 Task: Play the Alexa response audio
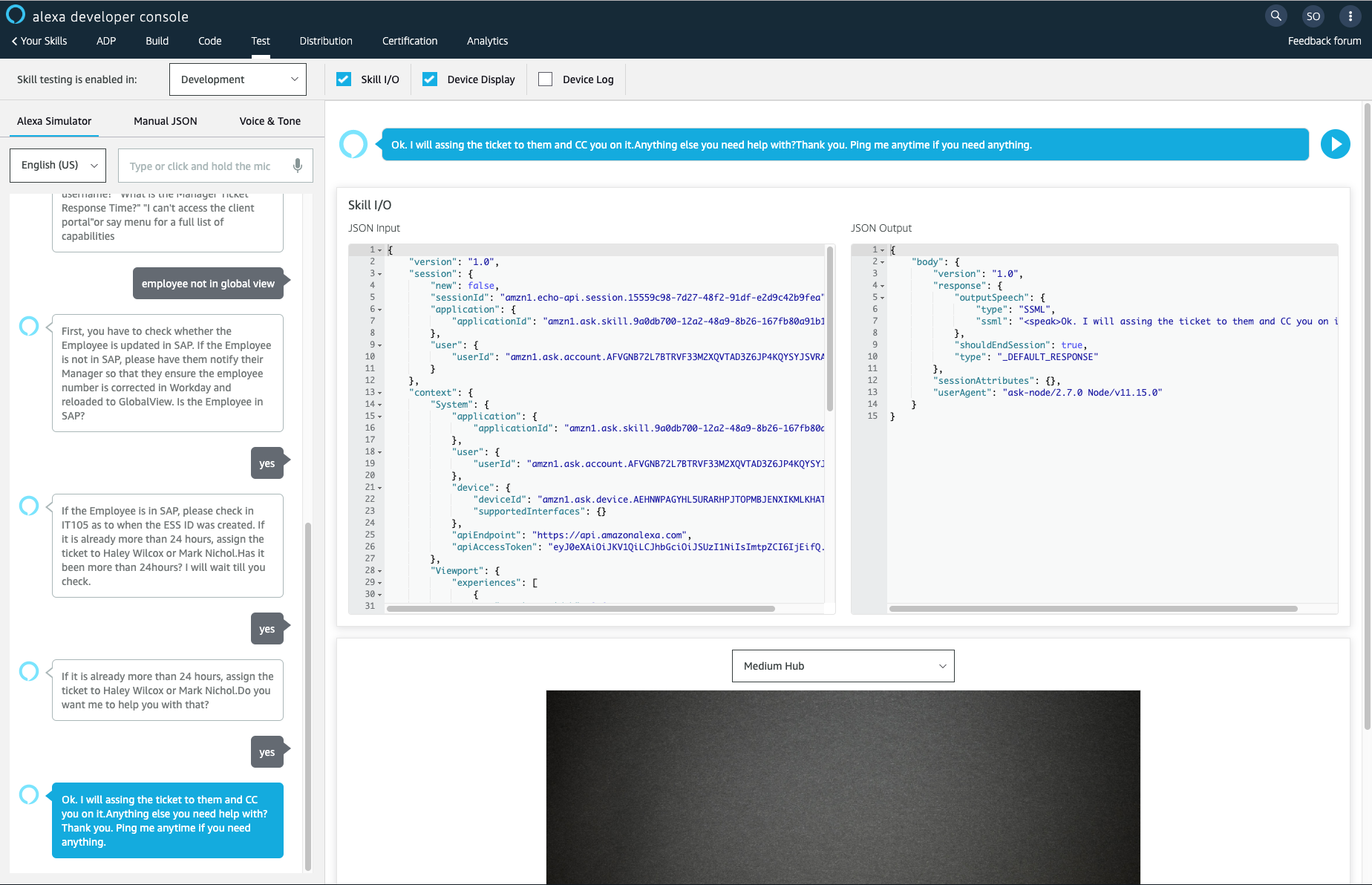click(1335, 144)
